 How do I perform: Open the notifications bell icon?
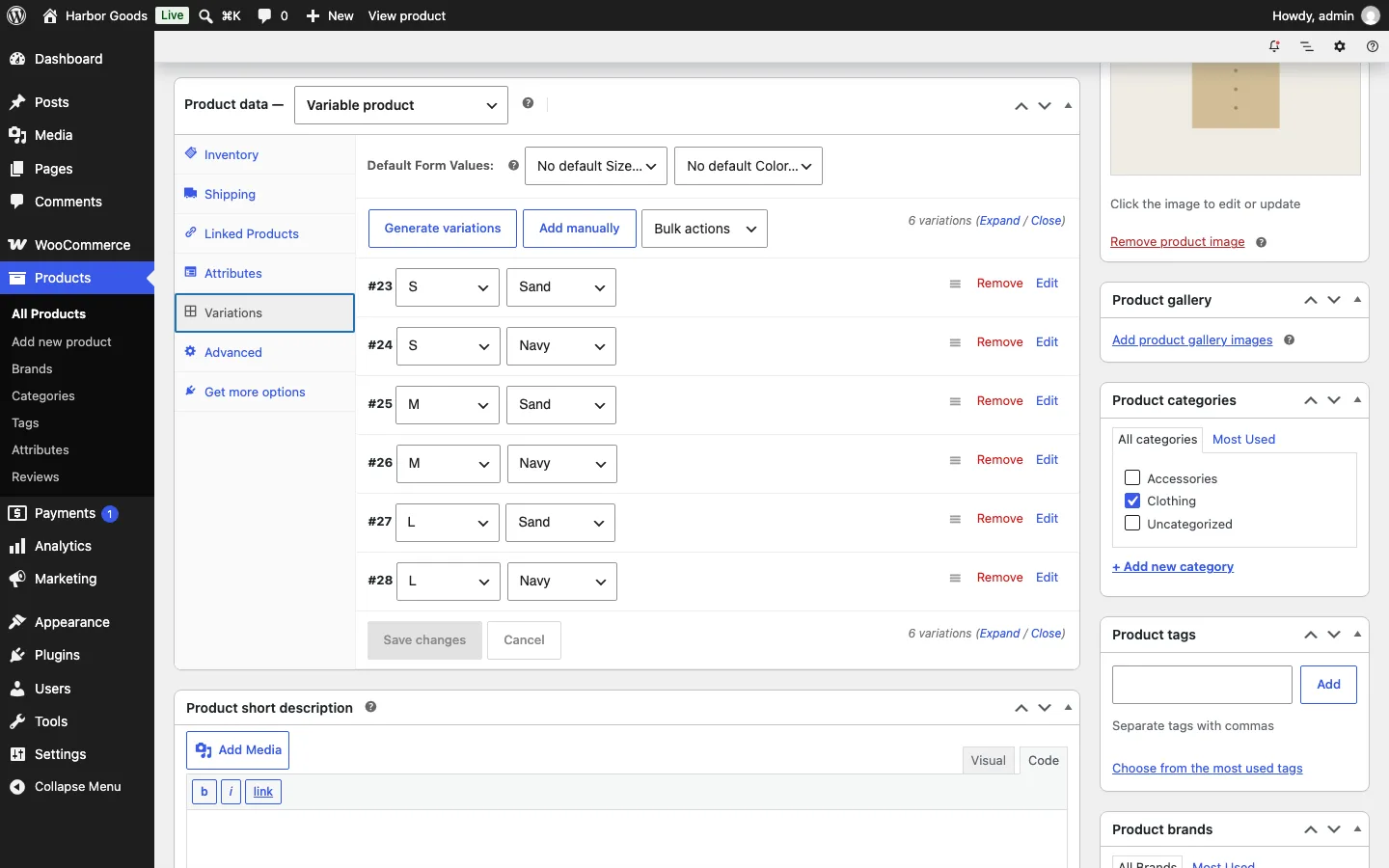(x=1274, y=46)
